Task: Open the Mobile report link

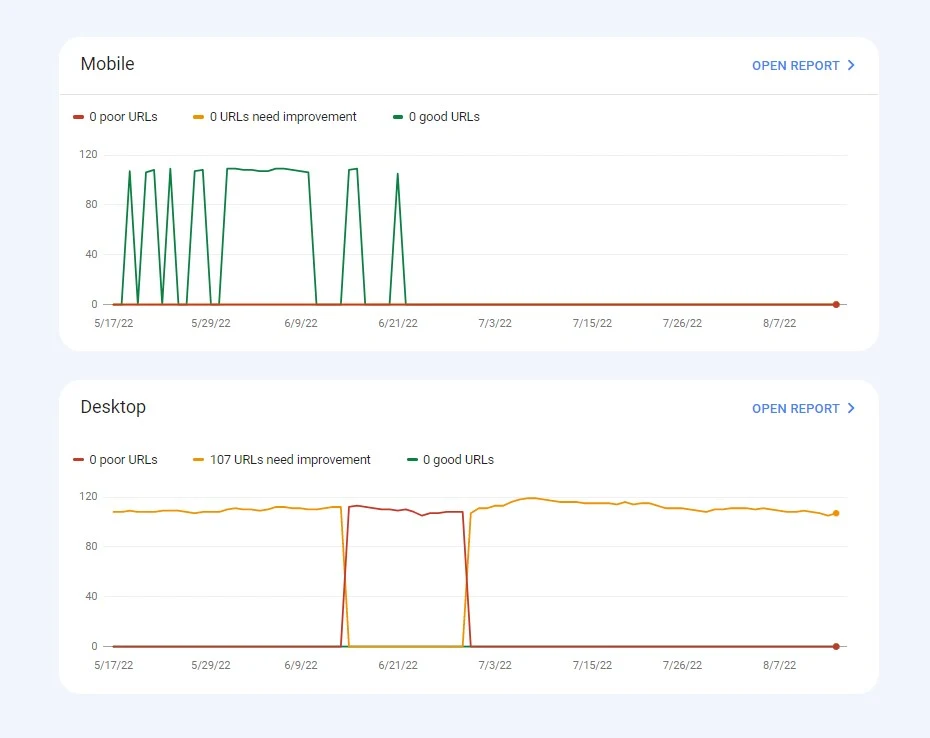Action: (x=803, y=65)
